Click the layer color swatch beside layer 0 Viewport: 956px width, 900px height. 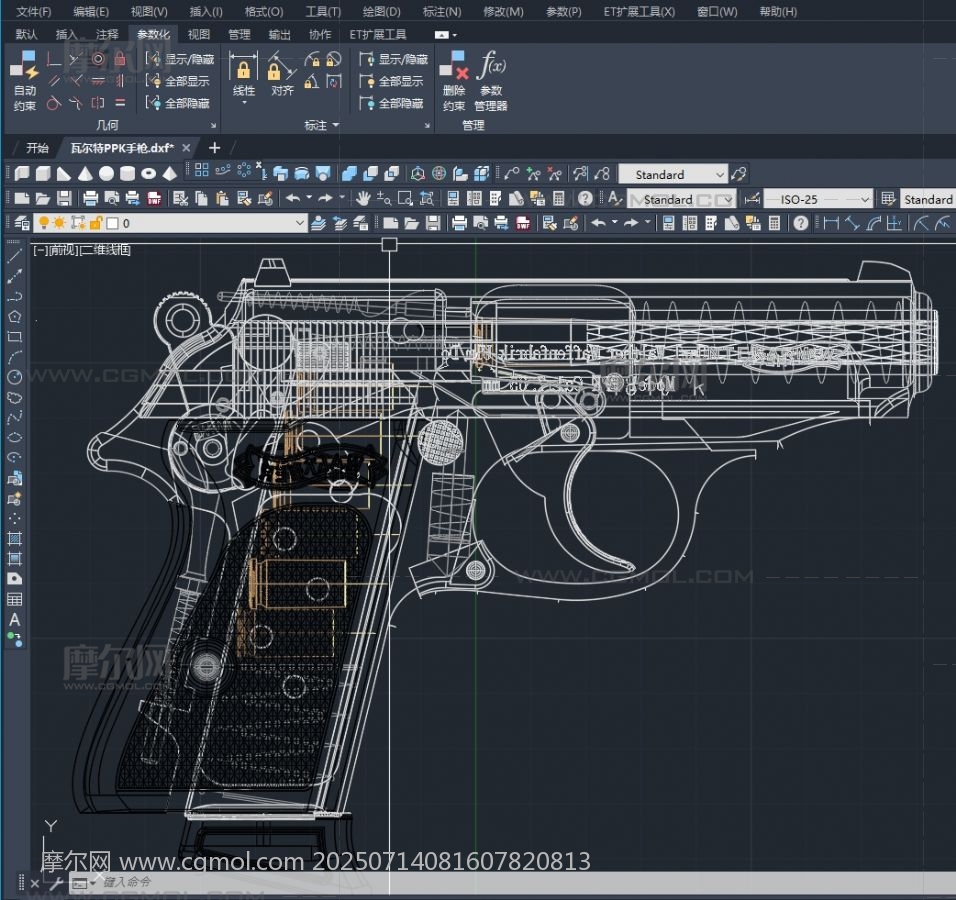tap(112, 223)
